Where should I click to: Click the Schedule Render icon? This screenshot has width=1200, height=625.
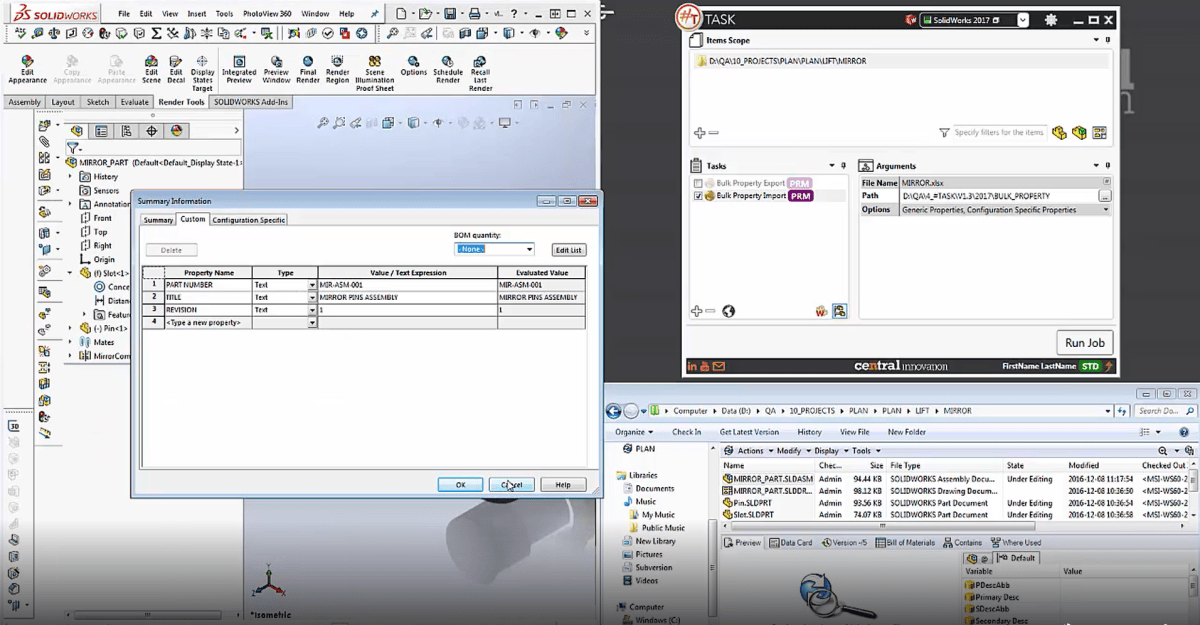pos(447,62)
